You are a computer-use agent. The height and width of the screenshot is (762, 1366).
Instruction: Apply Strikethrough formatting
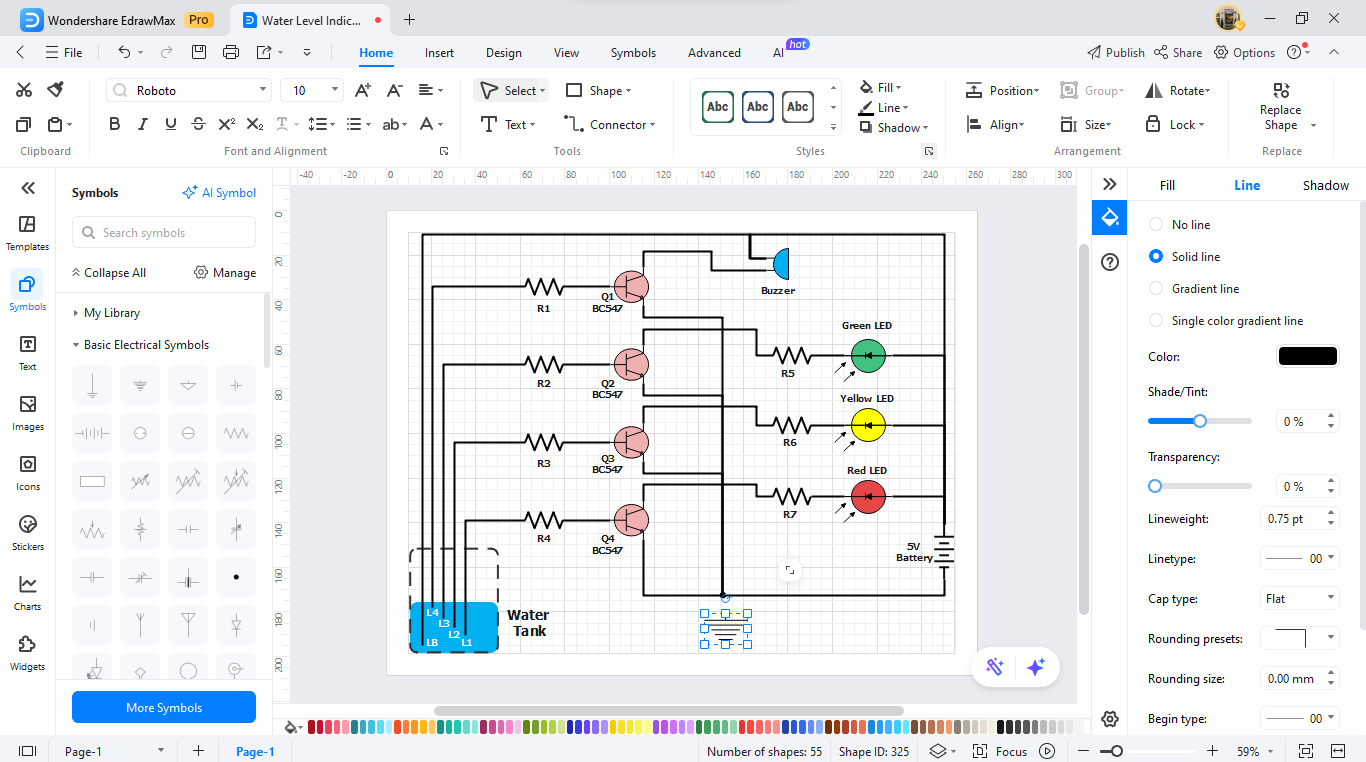(x=199, y=124)
